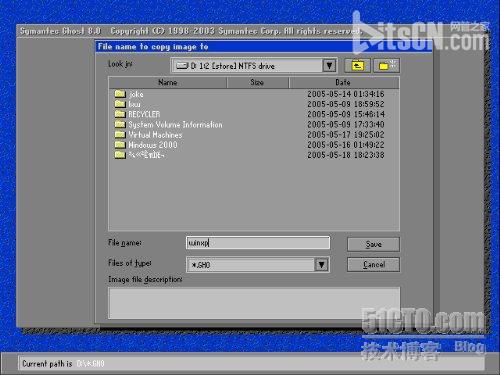Click the joke folder name
Viewport: 500px width, 375px height.
click(136, 94)
